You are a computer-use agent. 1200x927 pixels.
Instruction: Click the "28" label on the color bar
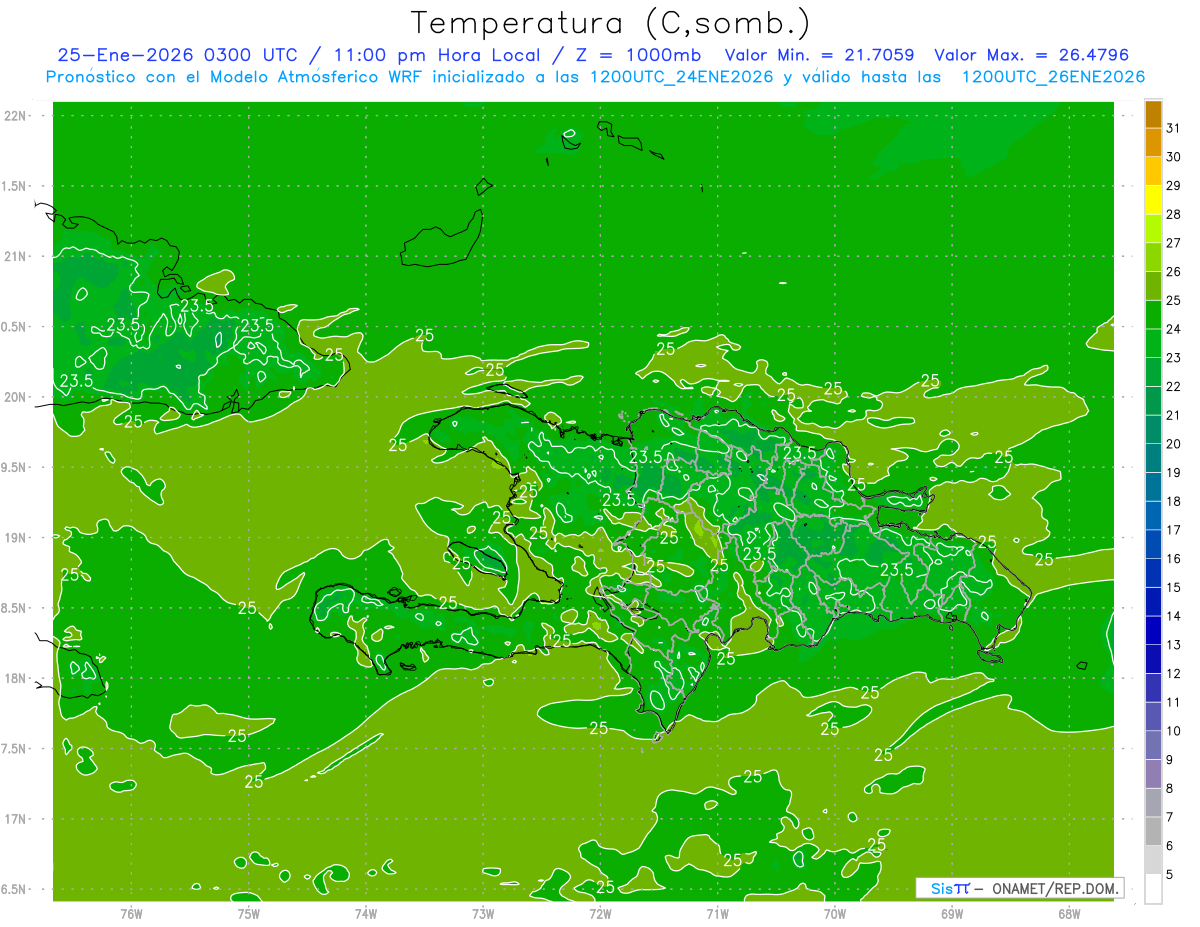tap(1174, 214)
